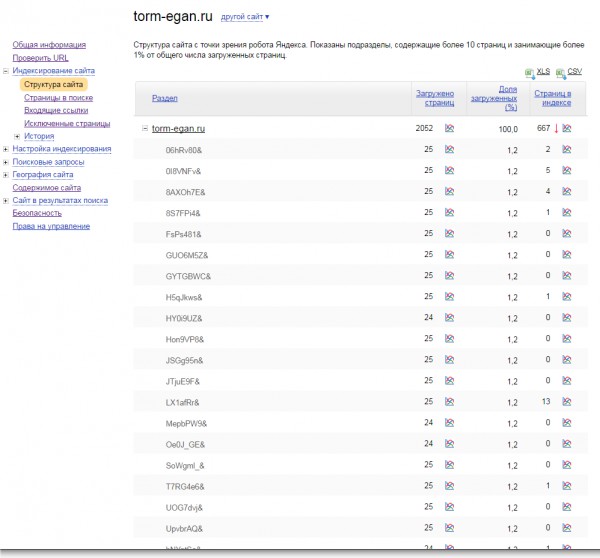Expand the История subsection
Viewport: 600px width, 558px height.
(17, 136)
